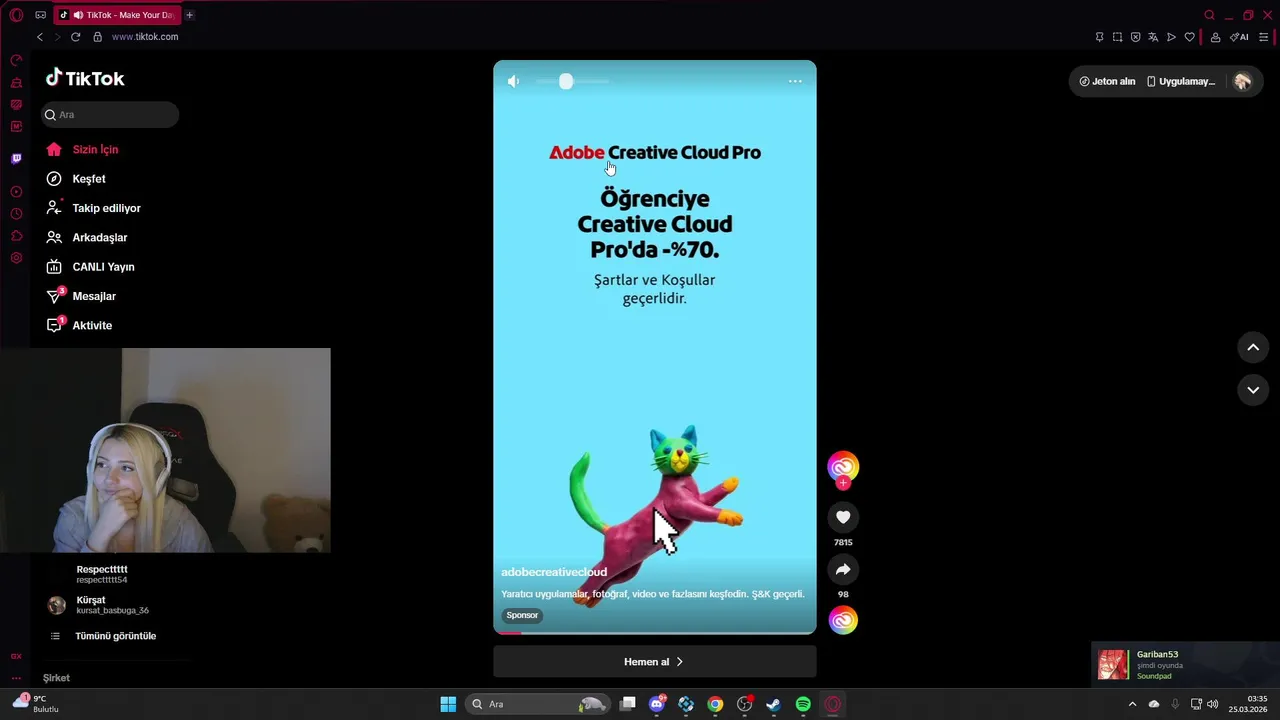
Task: Click the Opera tab search magnifier
Action: (1209, 15)
